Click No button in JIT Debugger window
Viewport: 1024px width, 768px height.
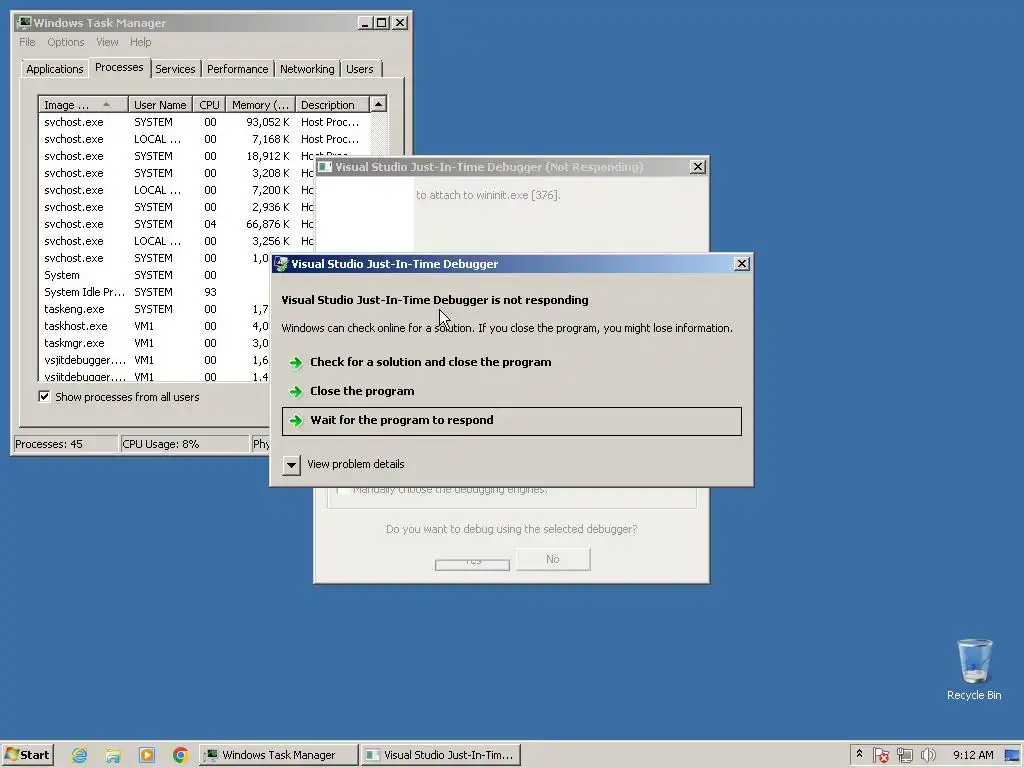tap(552, 559)
